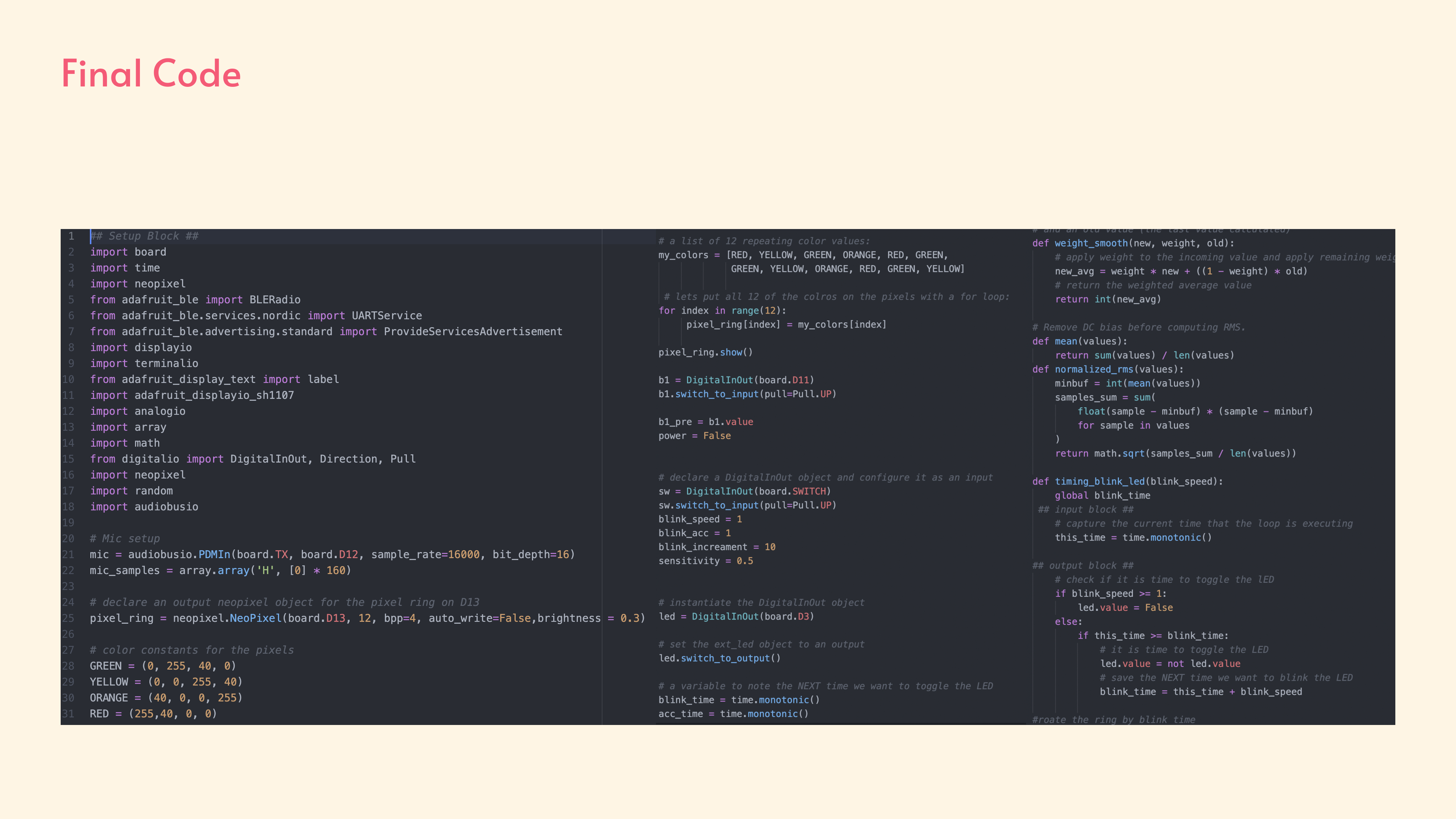Click the 'power = False' line
Screen dimensions: 1456x819
[x=694, y=436]
